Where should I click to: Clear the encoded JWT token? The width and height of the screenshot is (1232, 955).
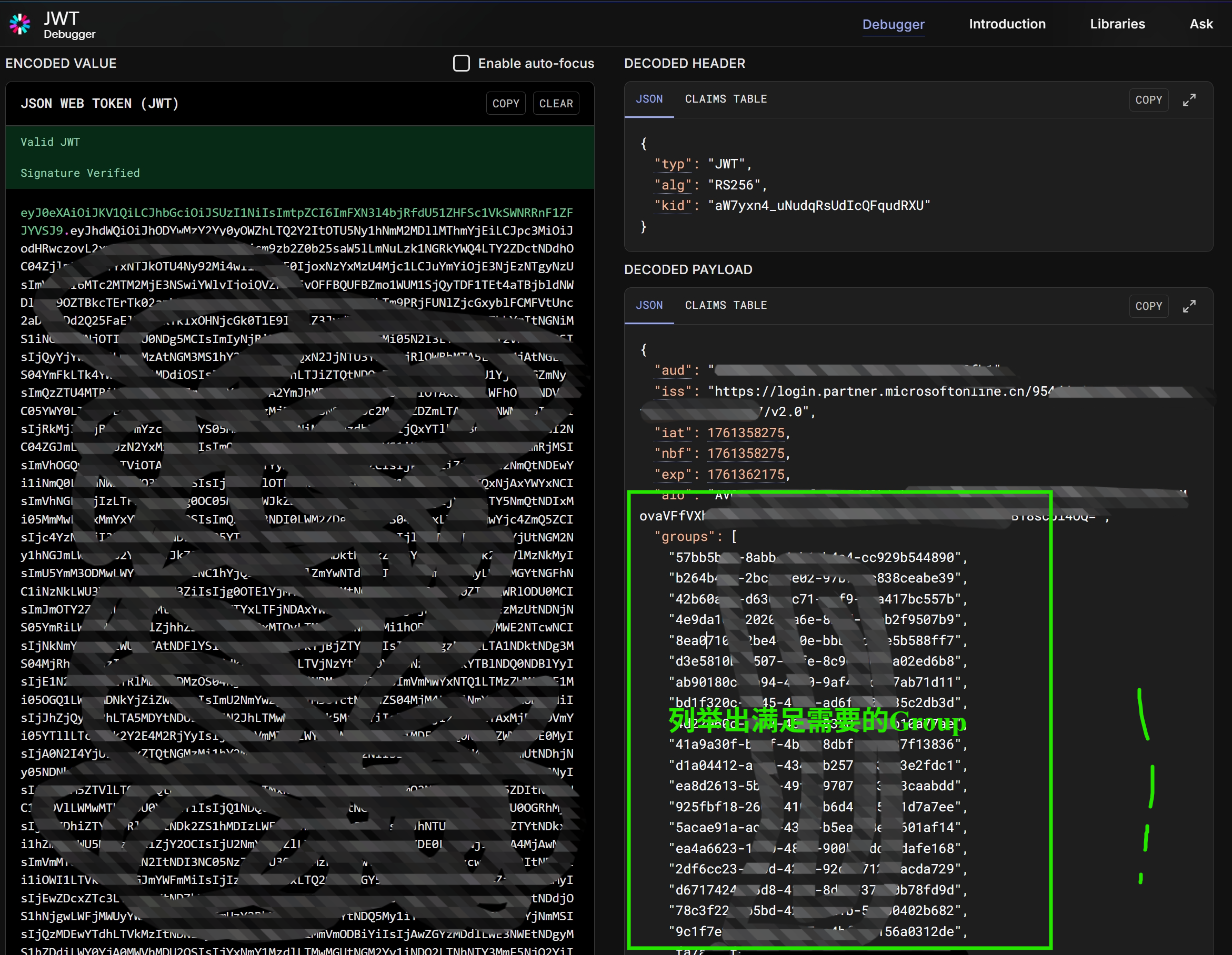555,103
